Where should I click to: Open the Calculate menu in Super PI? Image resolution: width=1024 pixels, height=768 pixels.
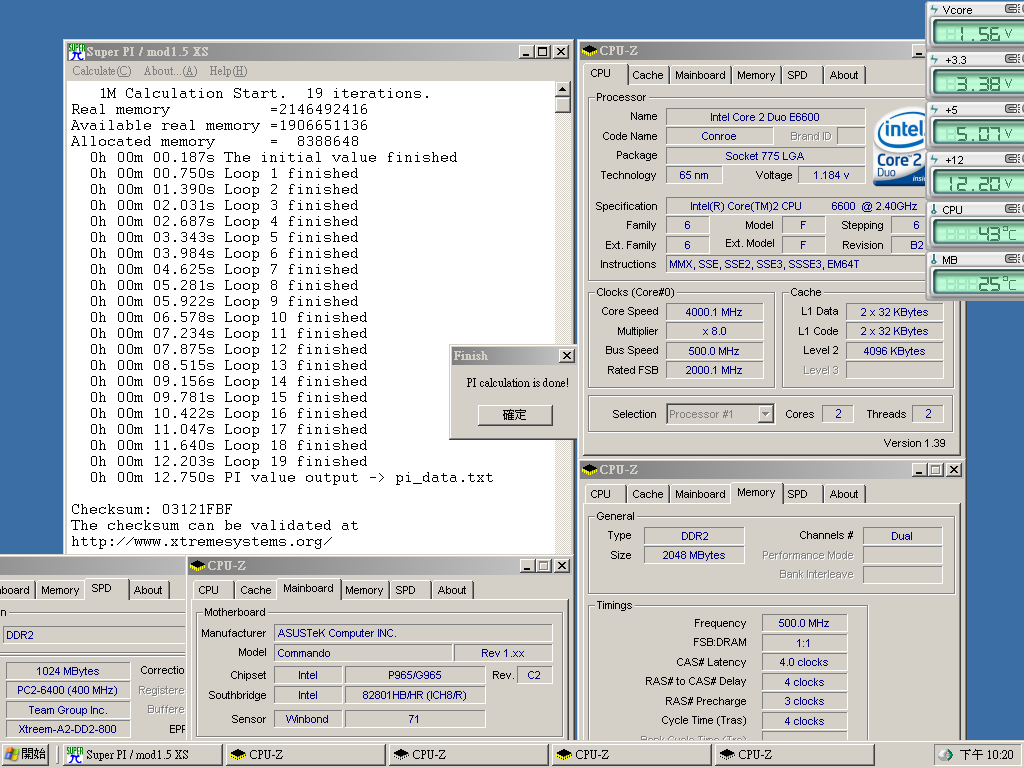point(101,71)
